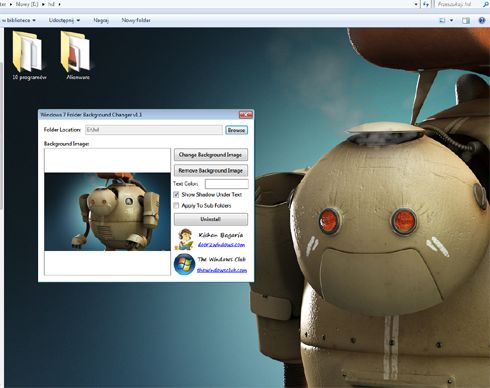Close the Folder Background Changer dialog
Screen dimensions: 490x388
pos(246,115)
